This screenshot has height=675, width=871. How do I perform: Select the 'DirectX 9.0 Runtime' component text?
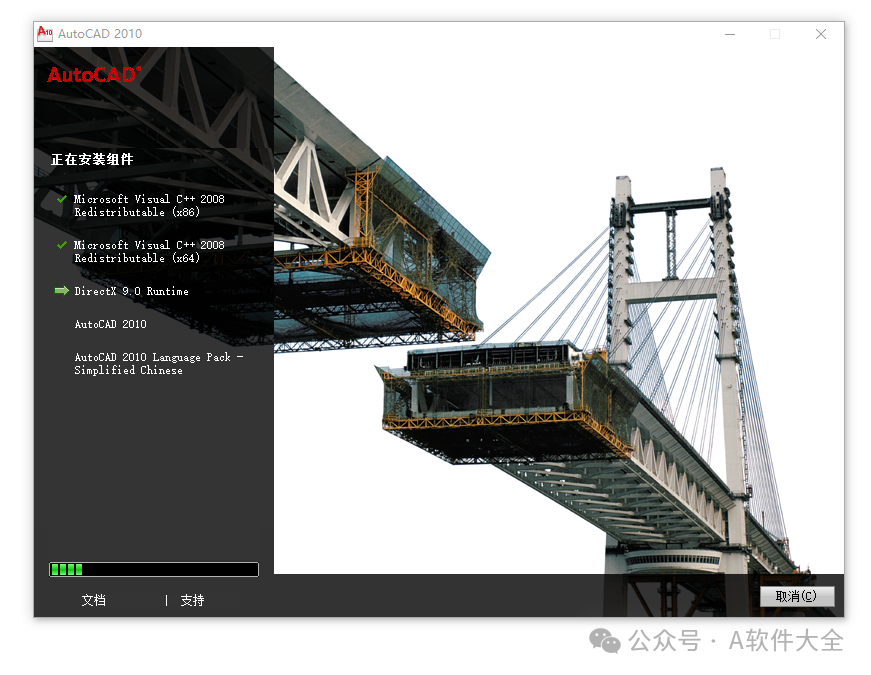132,291
